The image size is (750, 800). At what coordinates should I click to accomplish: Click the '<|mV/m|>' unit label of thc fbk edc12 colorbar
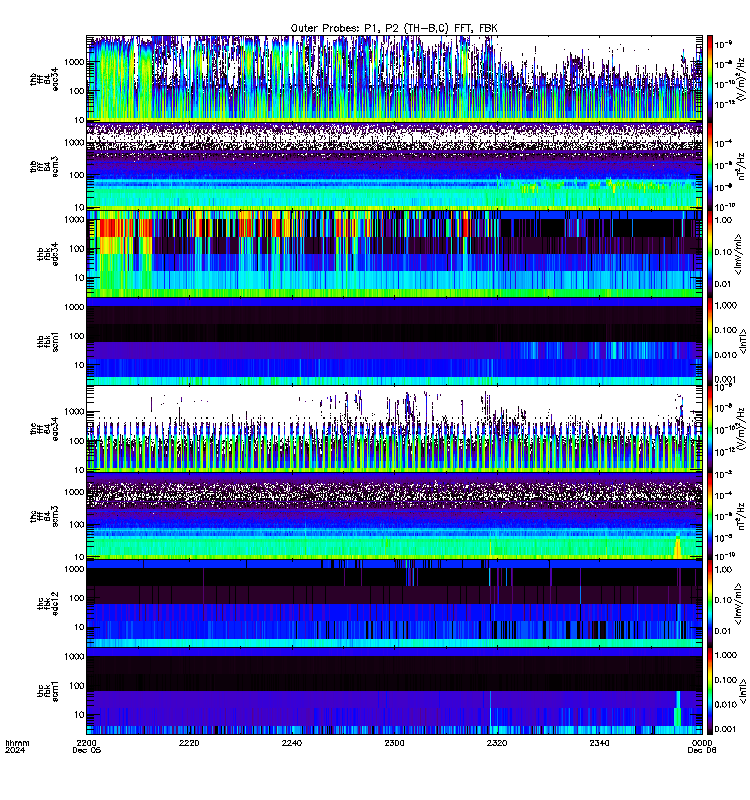[x=738, y=604]
